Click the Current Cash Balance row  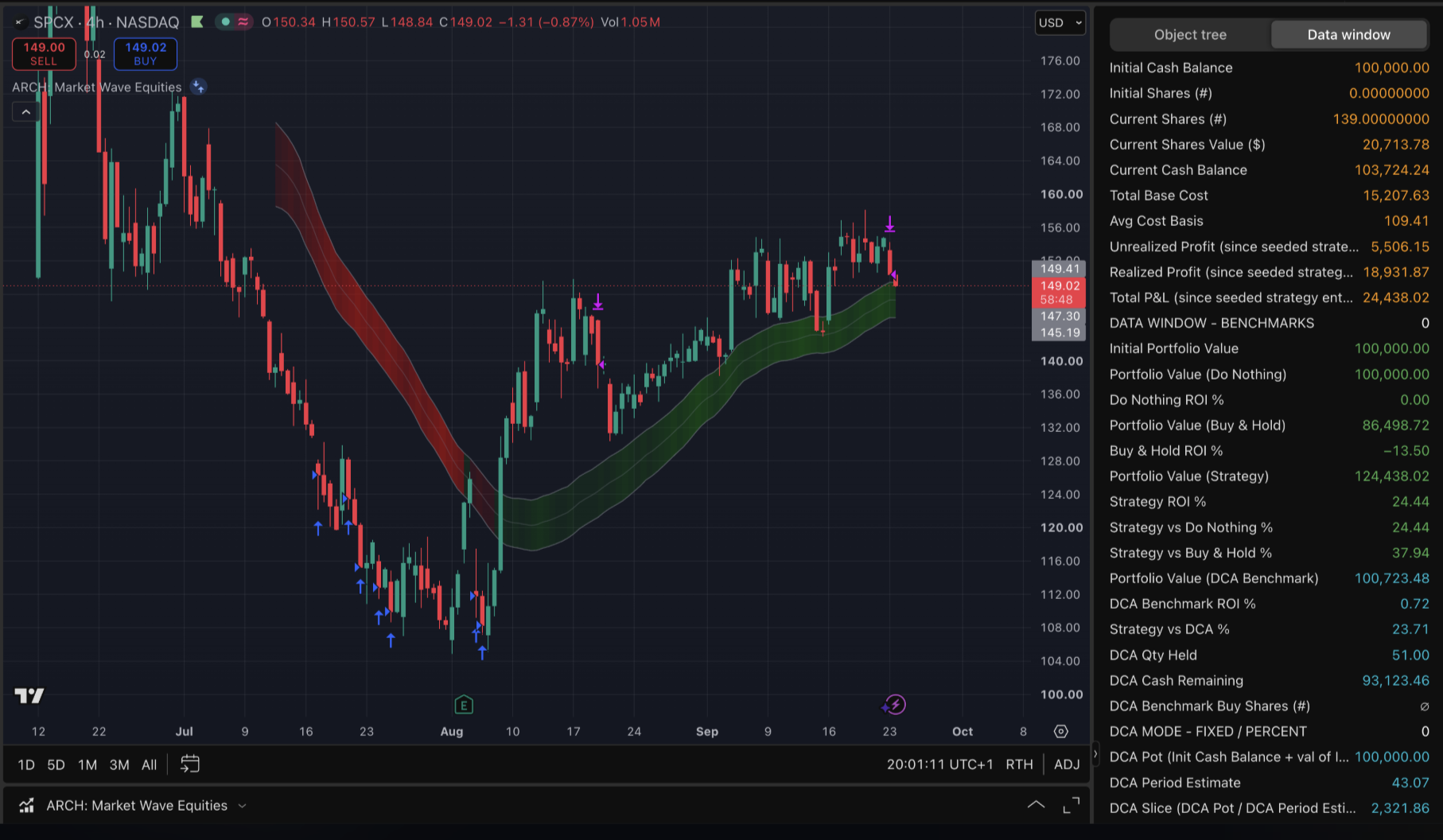click(x=1269, y=170)
